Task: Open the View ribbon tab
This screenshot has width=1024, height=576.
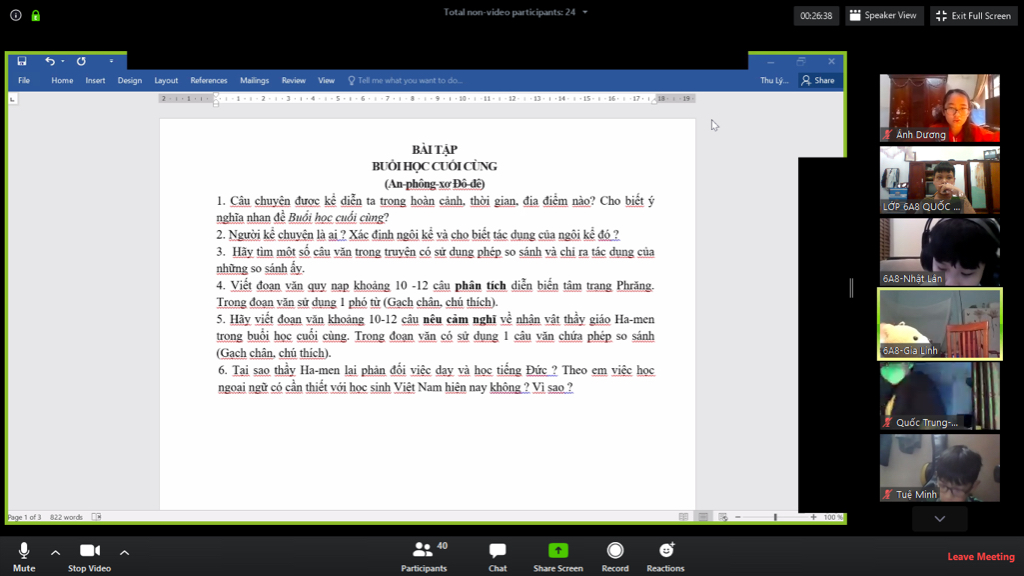Action: tap(327, 81)
